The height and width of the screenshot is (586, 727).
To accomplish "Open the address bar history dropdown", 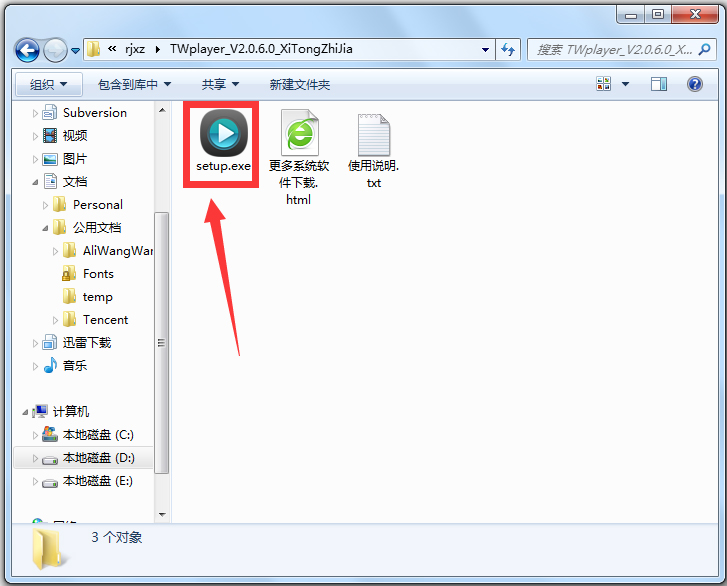I will click(485, 49).
